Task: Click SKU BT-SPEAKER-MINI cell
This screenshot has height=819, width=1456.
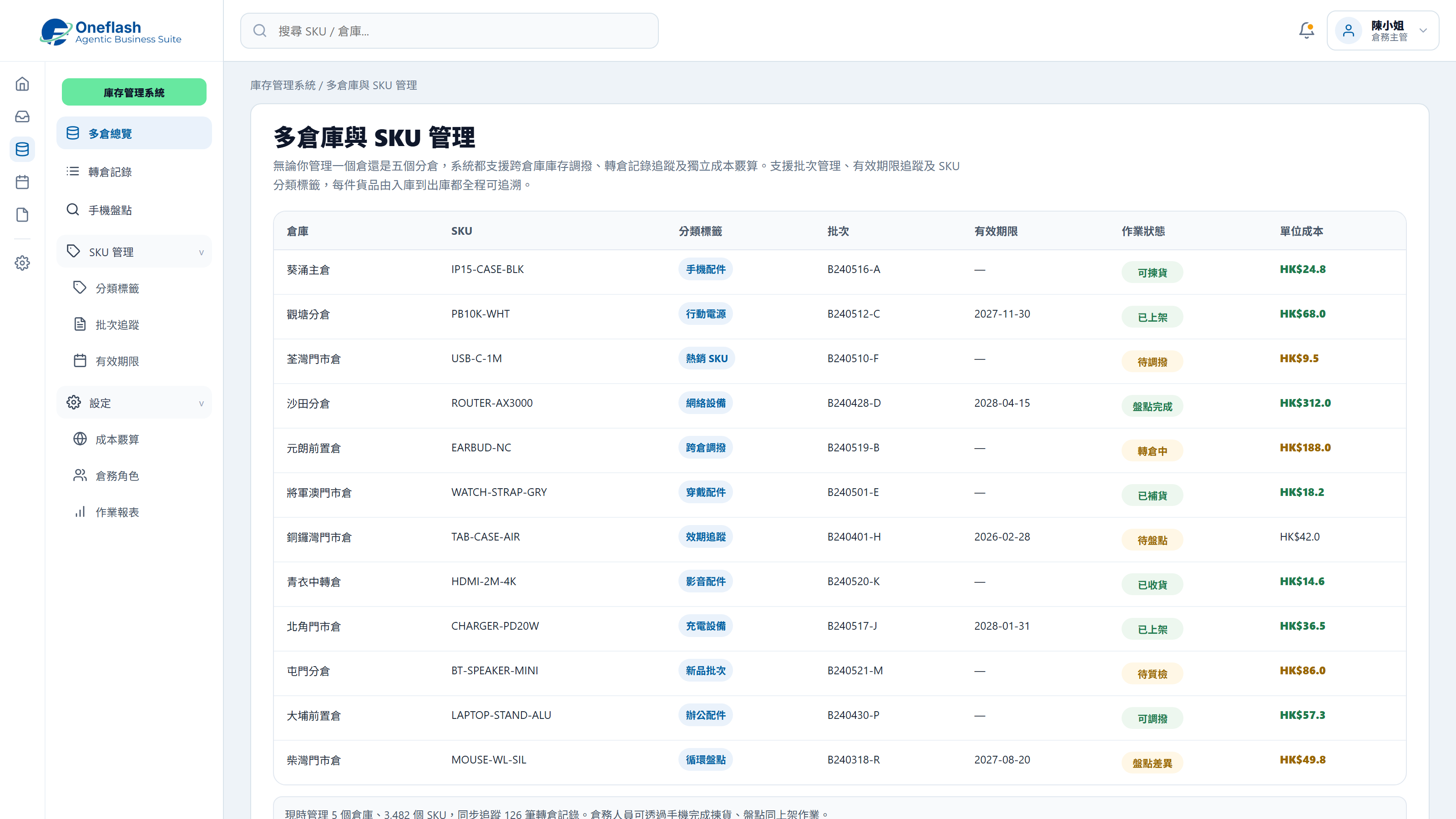Action: coord(495,670)
